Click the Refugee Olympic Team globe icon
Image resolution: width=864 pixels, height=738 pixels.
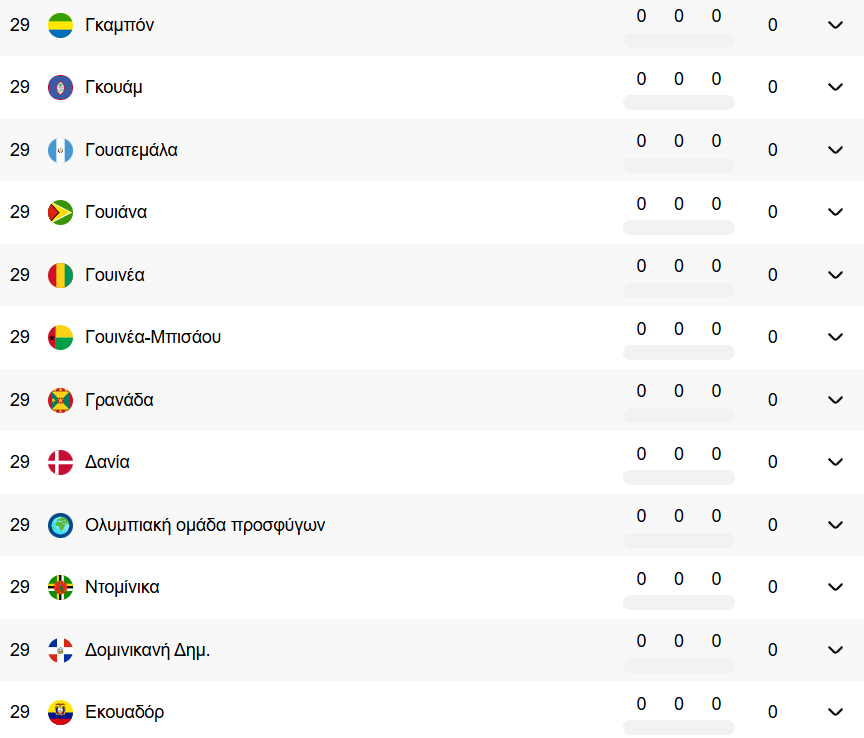pos(61,525)
